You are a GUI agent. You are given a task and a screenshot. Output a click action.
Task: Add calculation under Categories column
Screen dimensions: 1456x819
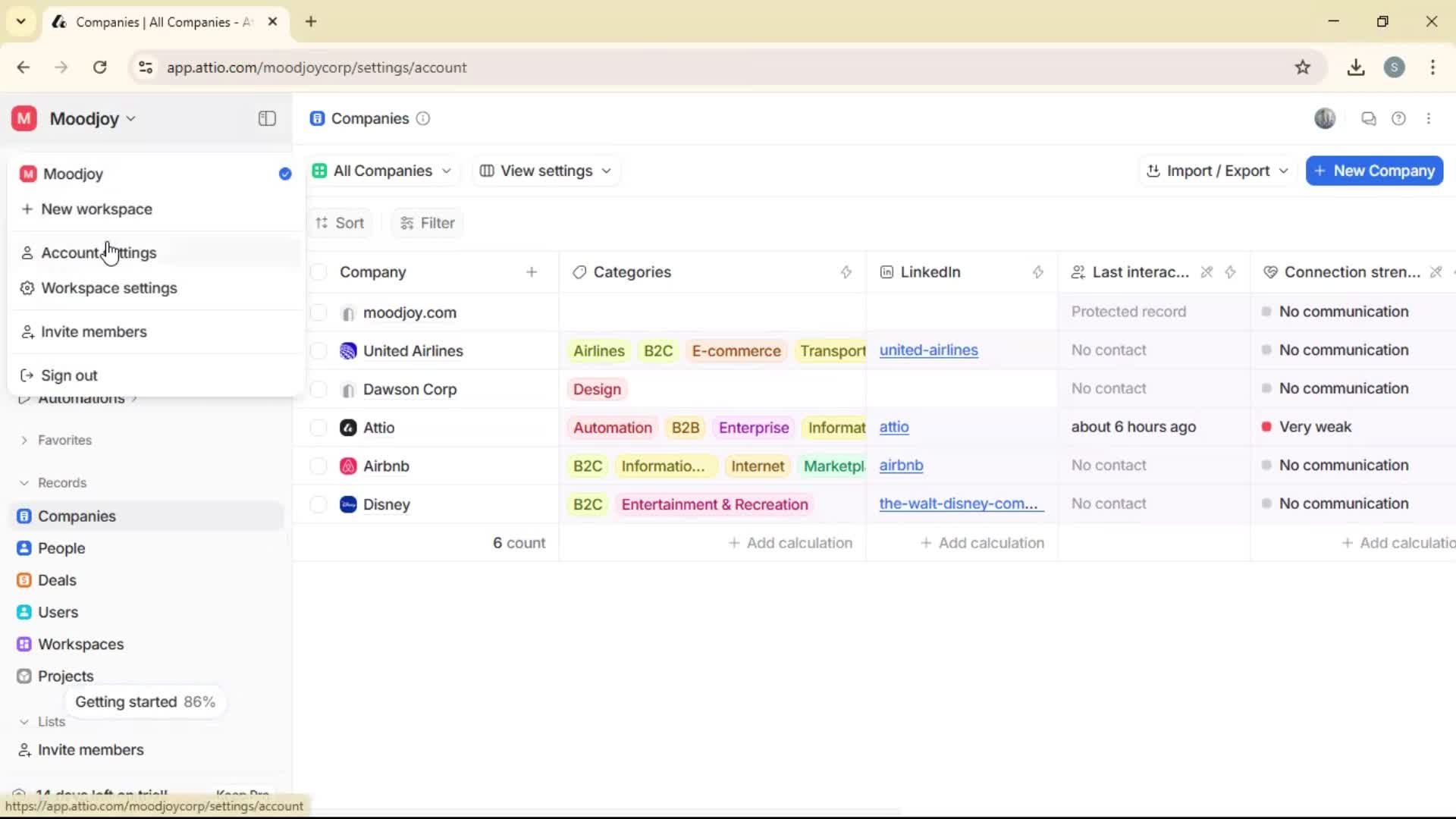pyautogui.click(x=790, y=543)
